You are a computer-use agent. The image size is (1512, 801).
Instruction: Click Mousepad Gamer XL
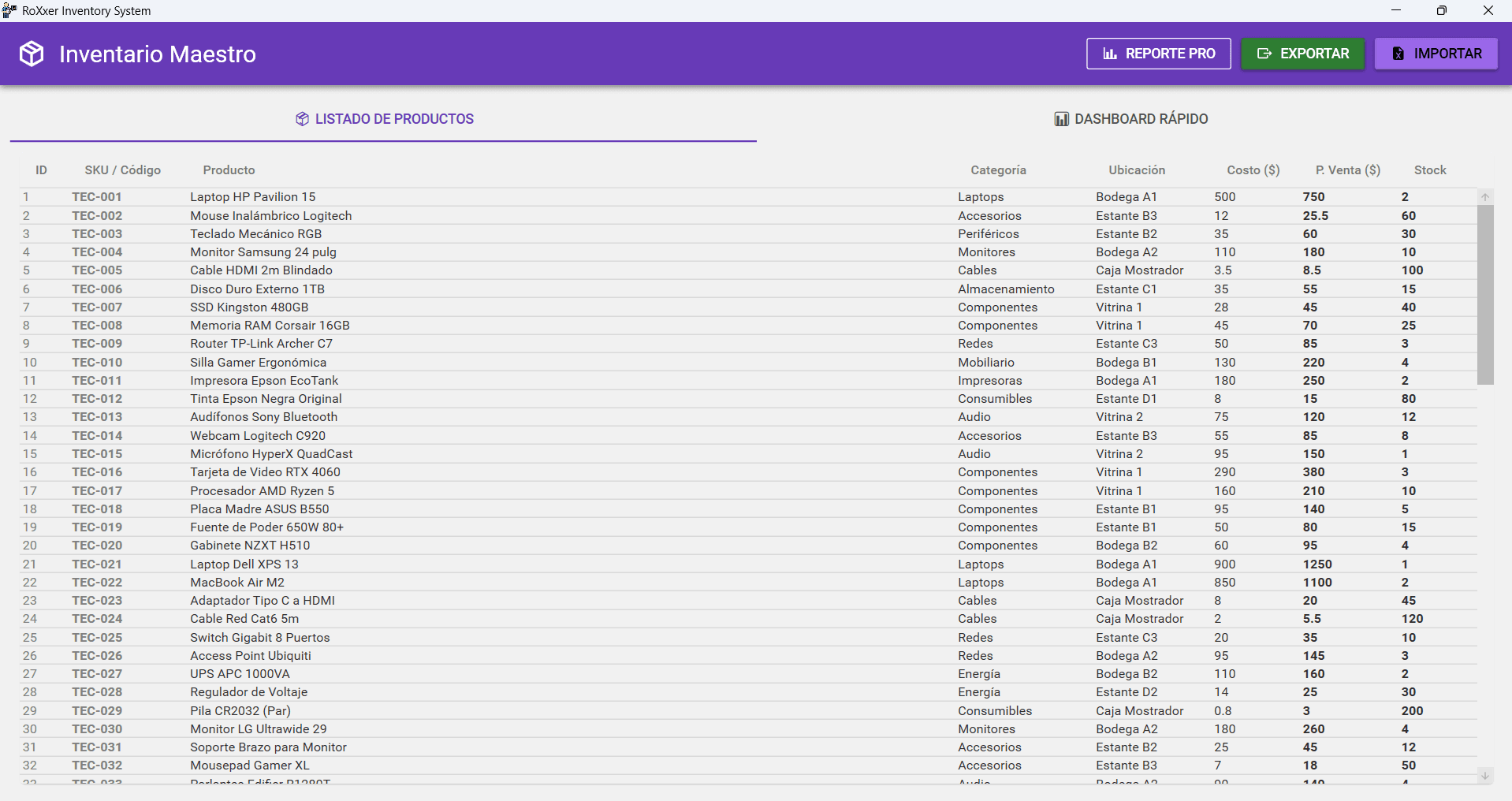click(x=249, y=766)
